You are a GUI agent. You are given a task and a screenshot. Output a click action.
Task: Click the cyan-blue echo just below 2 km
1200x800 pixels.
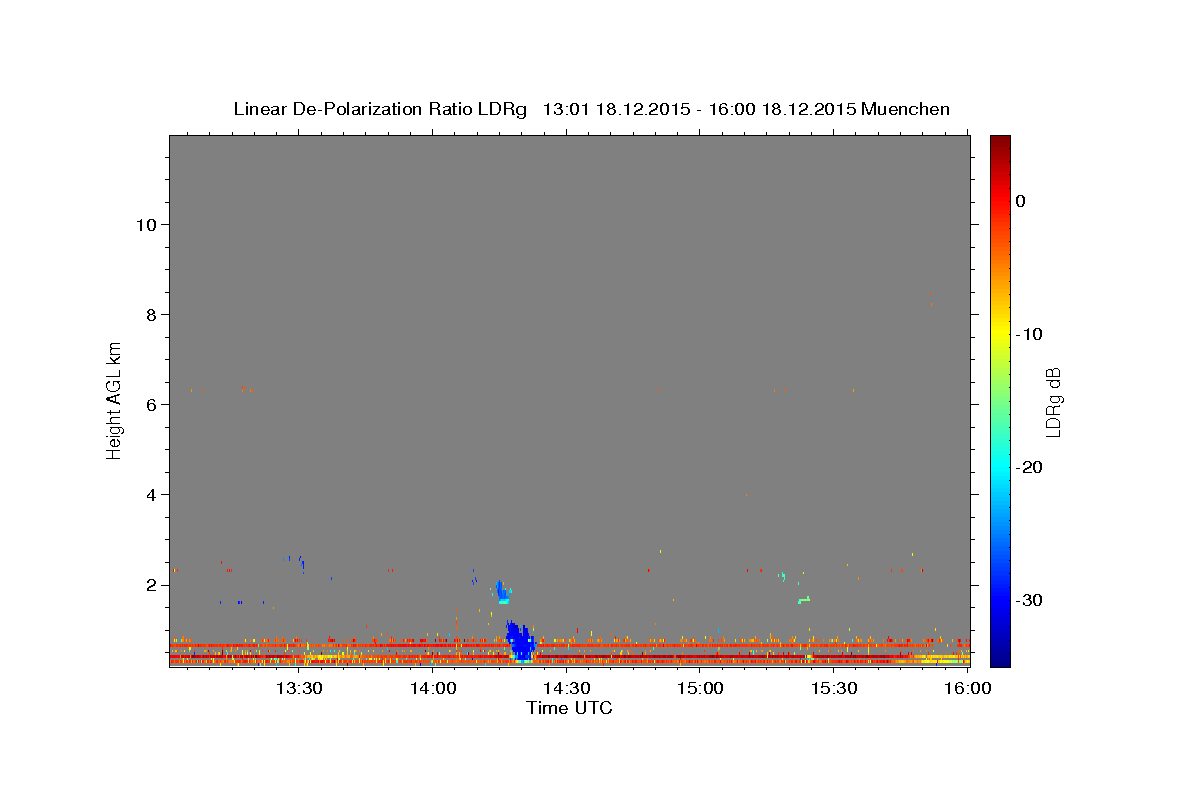(503, 593)
